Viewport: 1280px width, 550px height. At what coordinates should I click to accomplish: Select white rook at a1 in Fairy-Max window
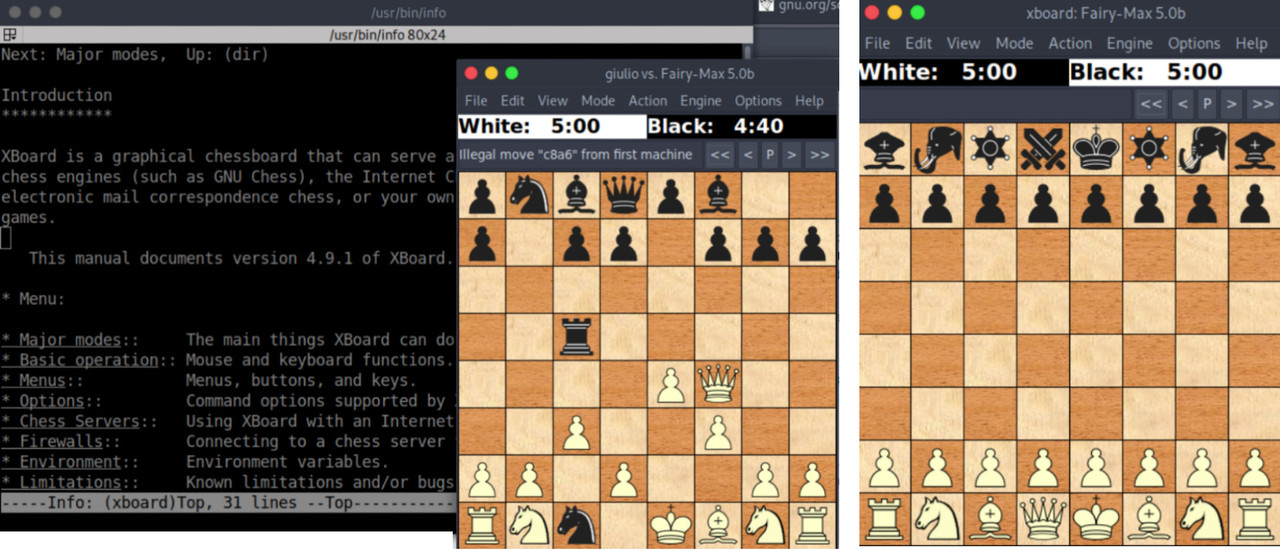pyautogui.click(x=885, y=519)
